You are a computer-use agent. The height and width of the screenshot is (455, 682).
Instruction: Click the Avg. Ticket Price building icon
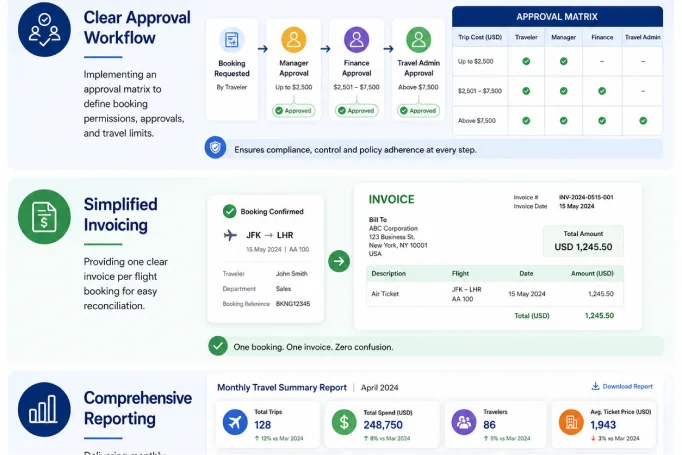click(571, 422)
